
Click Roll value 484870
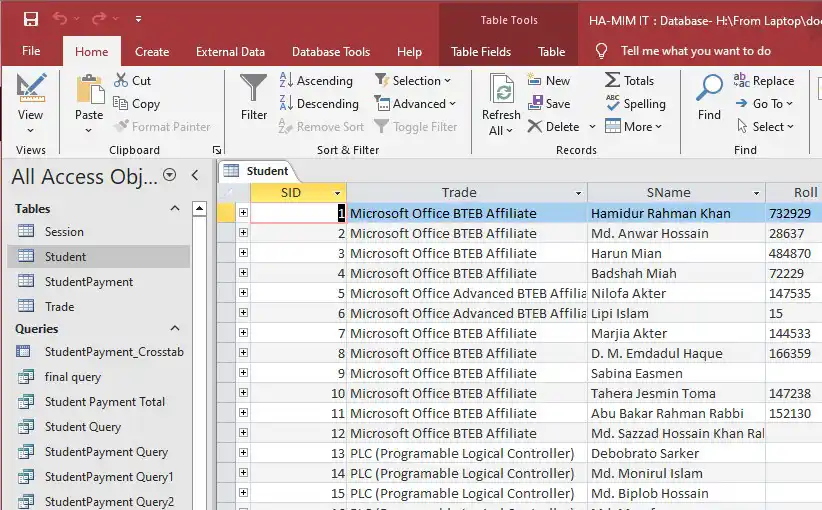[x=789, y=254]
